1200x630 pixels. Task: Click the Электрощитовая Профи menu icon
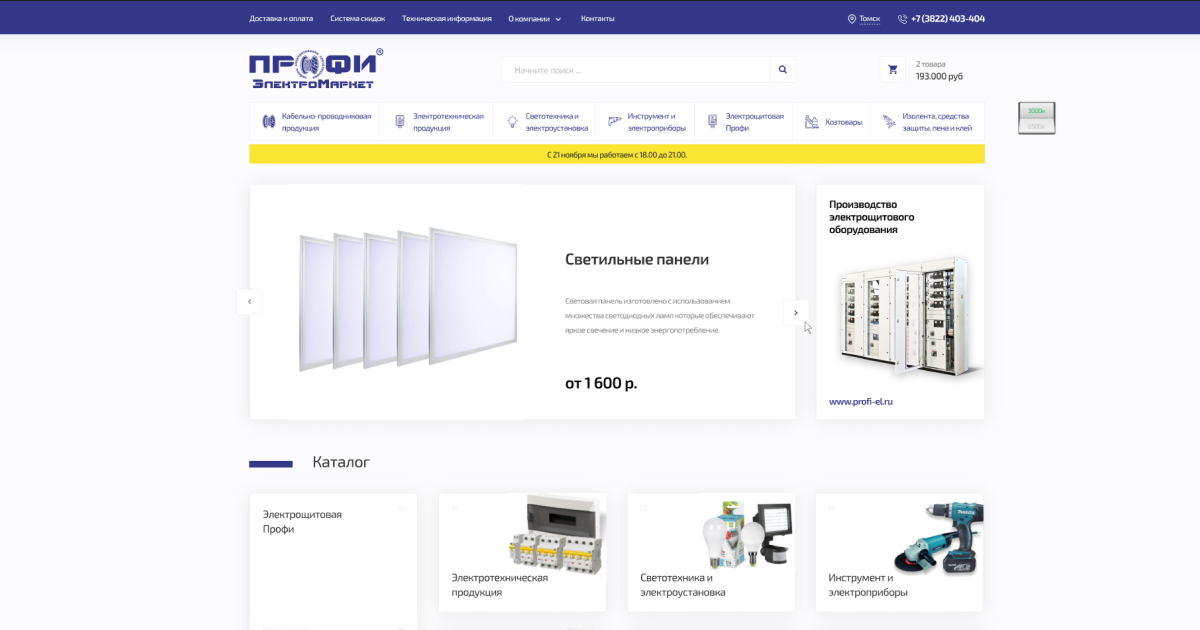(712, 122)
